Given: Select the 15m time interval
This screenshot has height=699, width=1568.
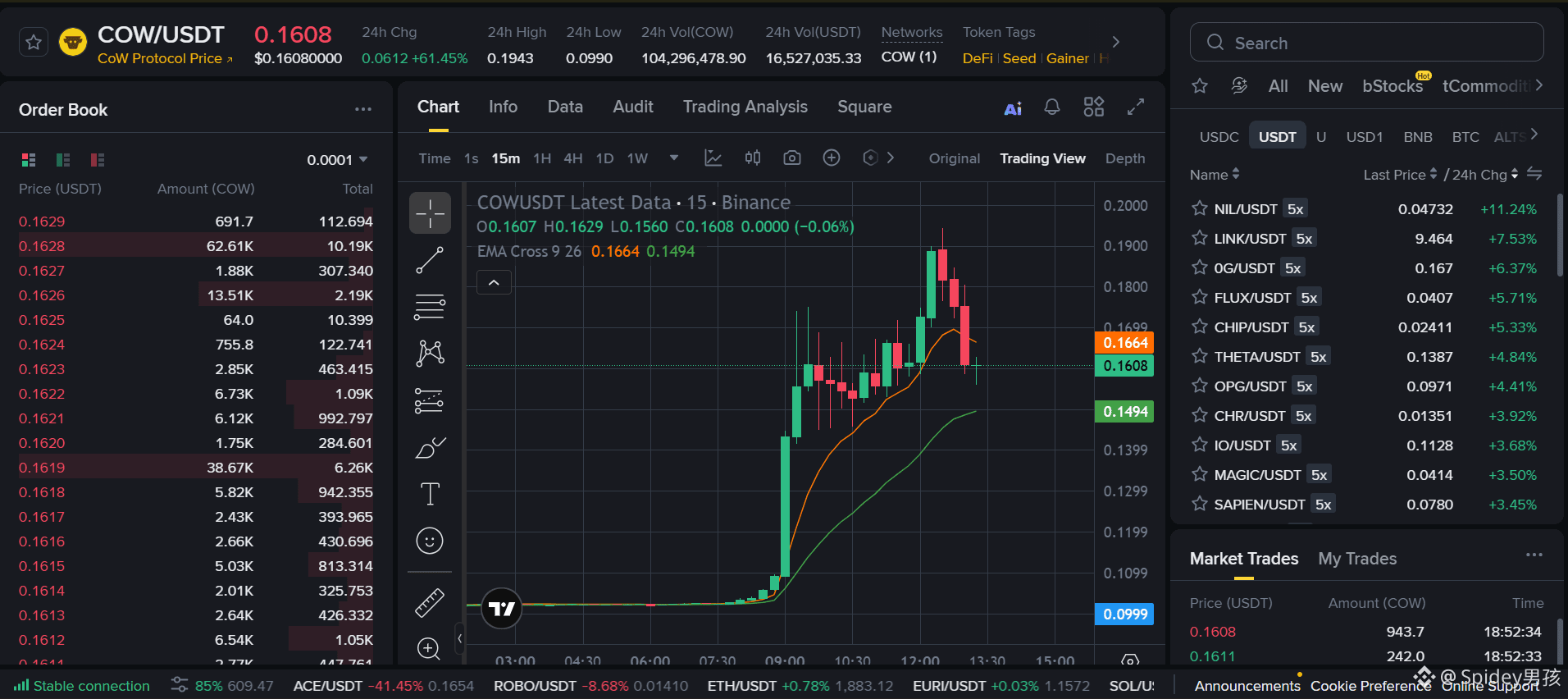Looking at the screenshot, I should click(506, 158).
